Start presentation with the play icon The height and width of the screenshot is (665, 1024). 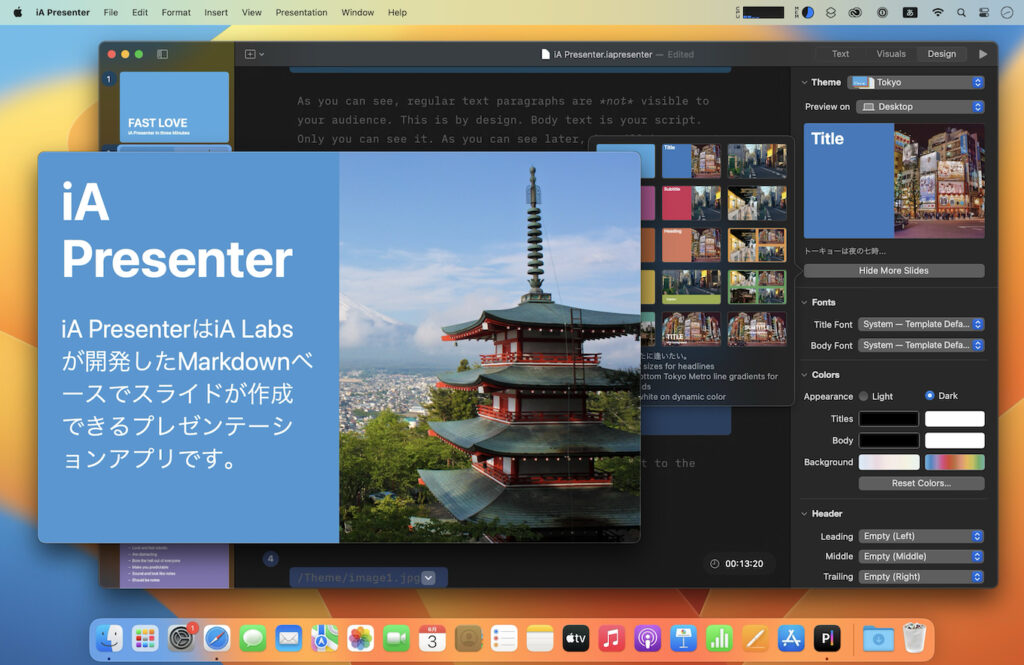pos(983,54)
